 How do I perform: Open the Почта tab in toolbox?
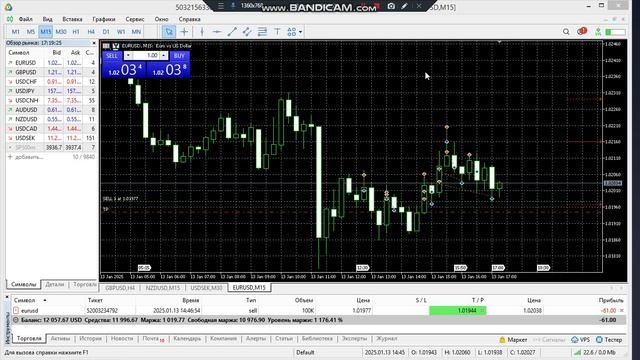pos(153,339)
